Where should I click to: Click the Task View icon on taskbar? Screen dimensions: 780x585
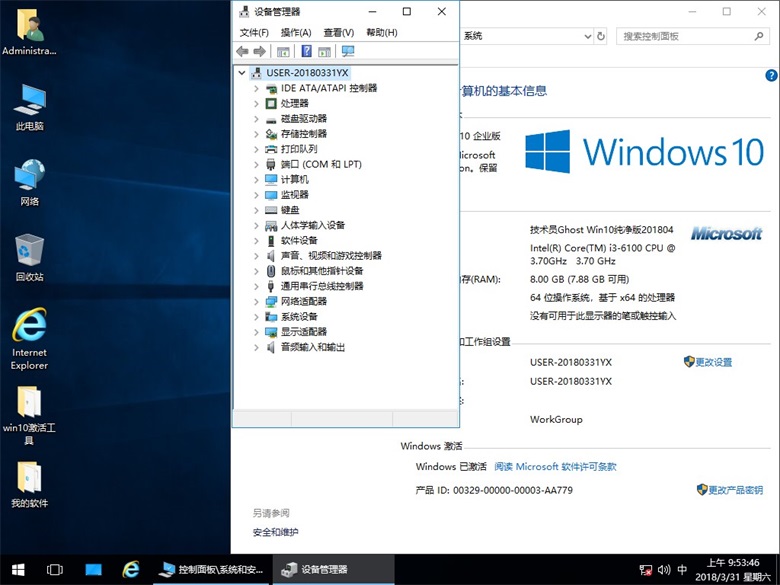point(55,569)
